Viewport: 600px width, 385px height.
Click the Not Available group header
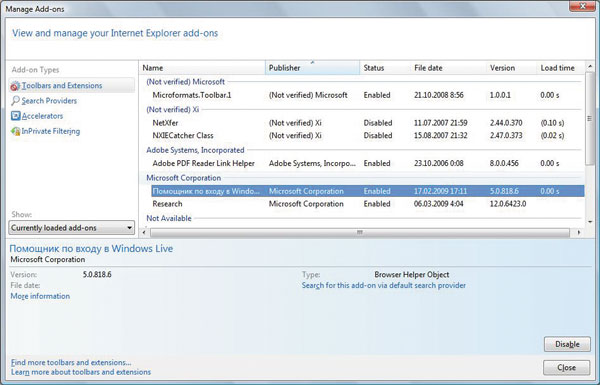pyautogui.click(x=169, y=219)
